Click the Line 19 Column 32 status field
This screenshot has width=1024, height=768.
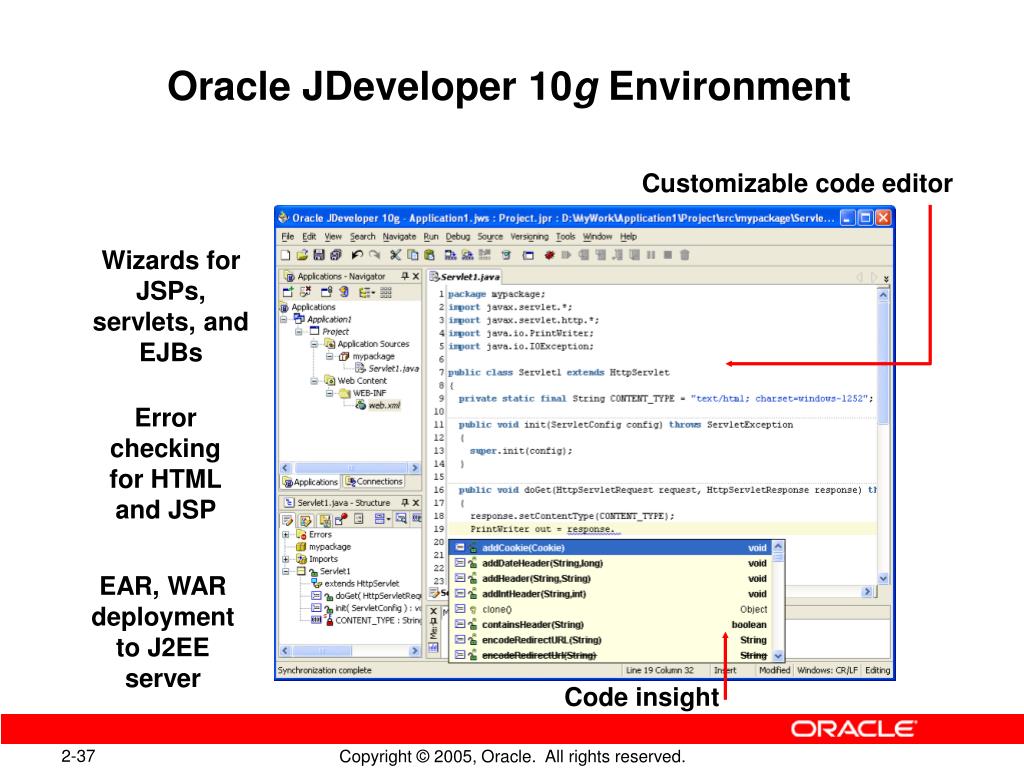click(660, 670)
